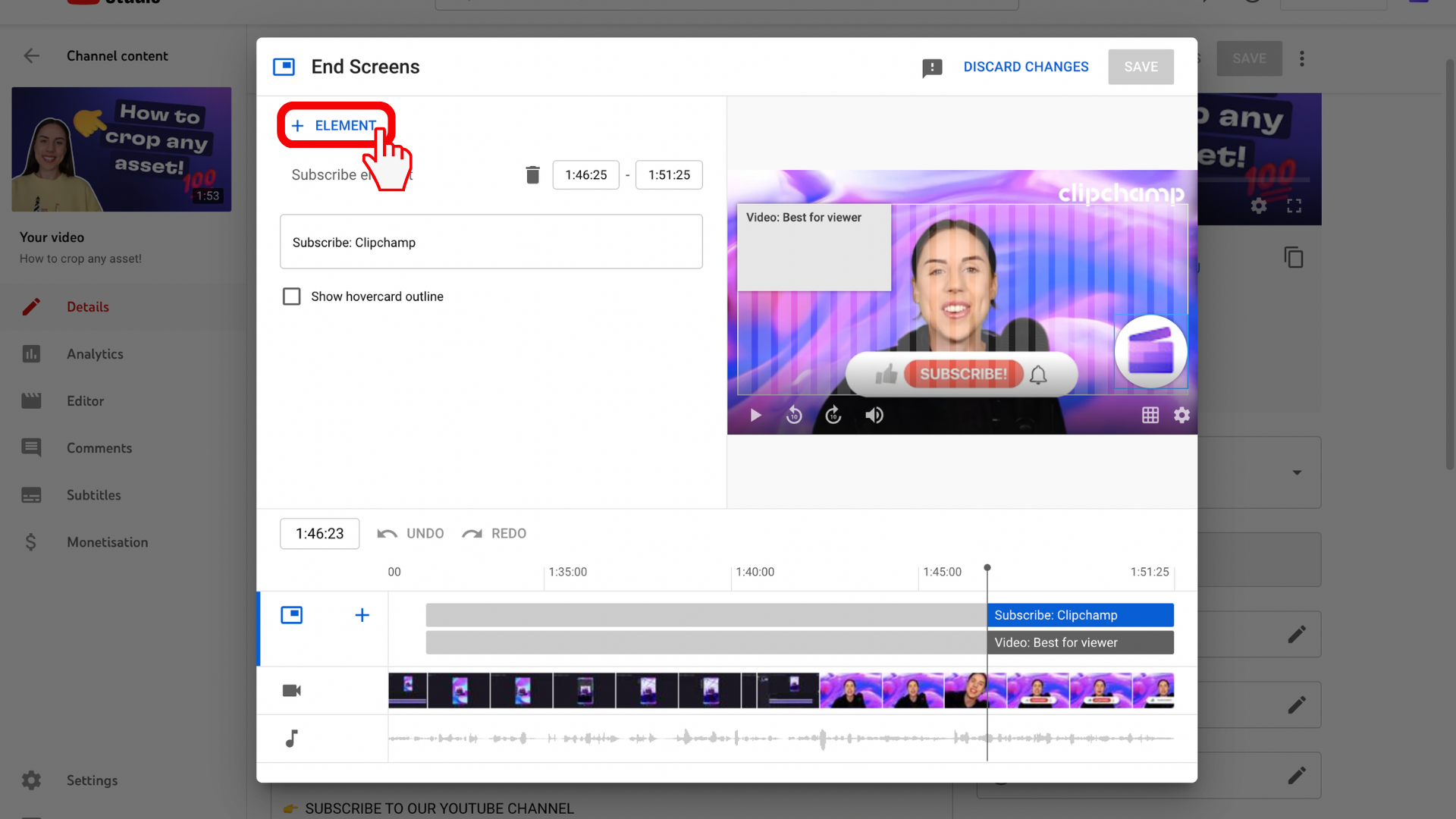Screen dimensions: 1456x819
Task: Click the third background edit pencil icon
Action: (1297, 775)
